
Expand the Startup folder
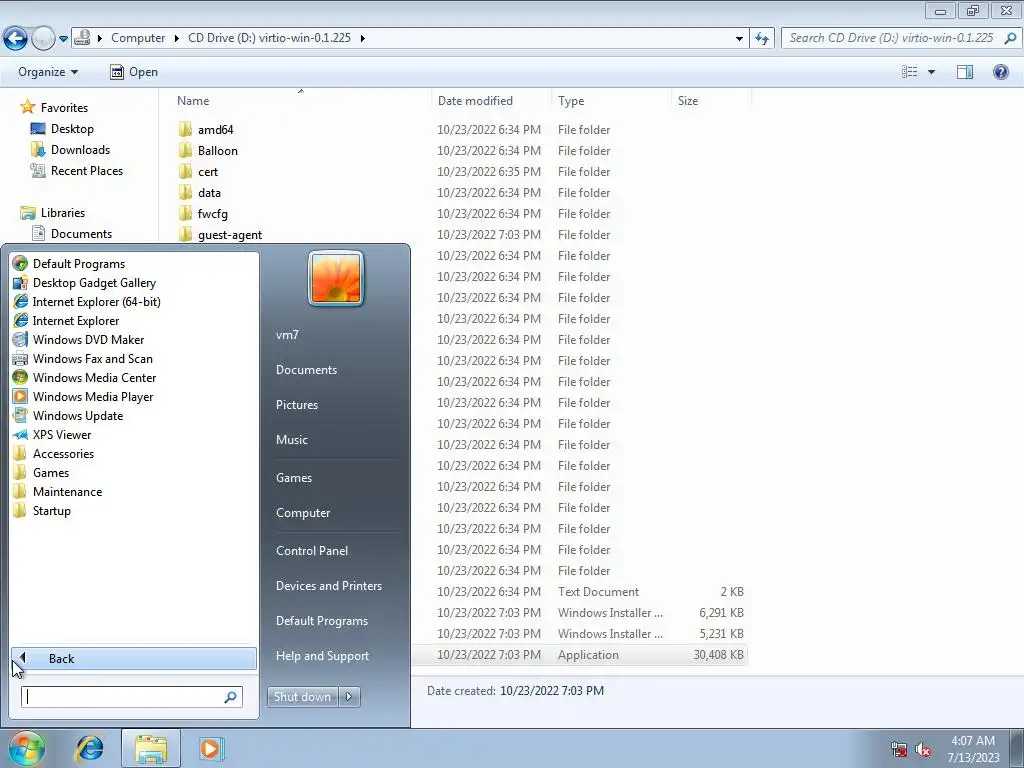52,511
